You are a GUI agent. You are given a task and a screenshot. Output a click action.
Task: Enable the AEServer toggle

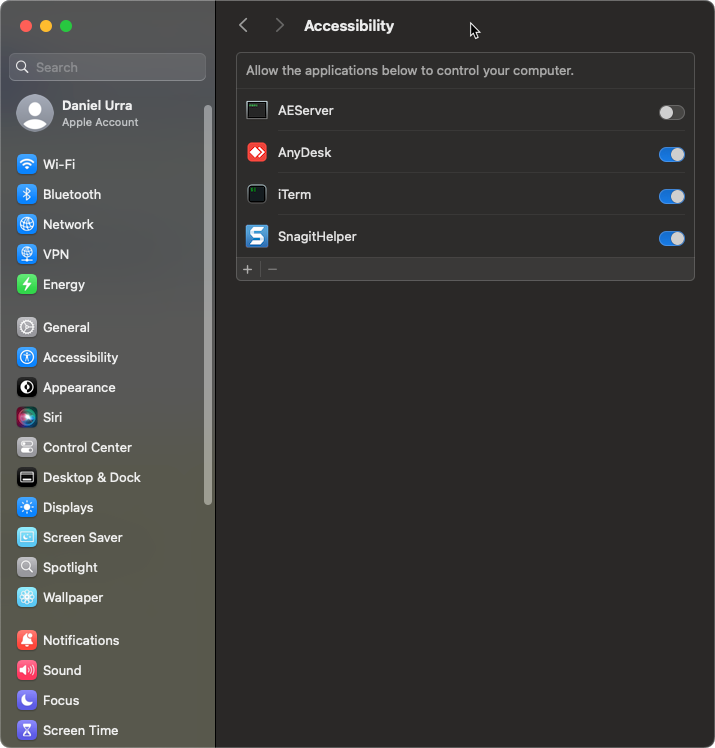pos(672,113)
